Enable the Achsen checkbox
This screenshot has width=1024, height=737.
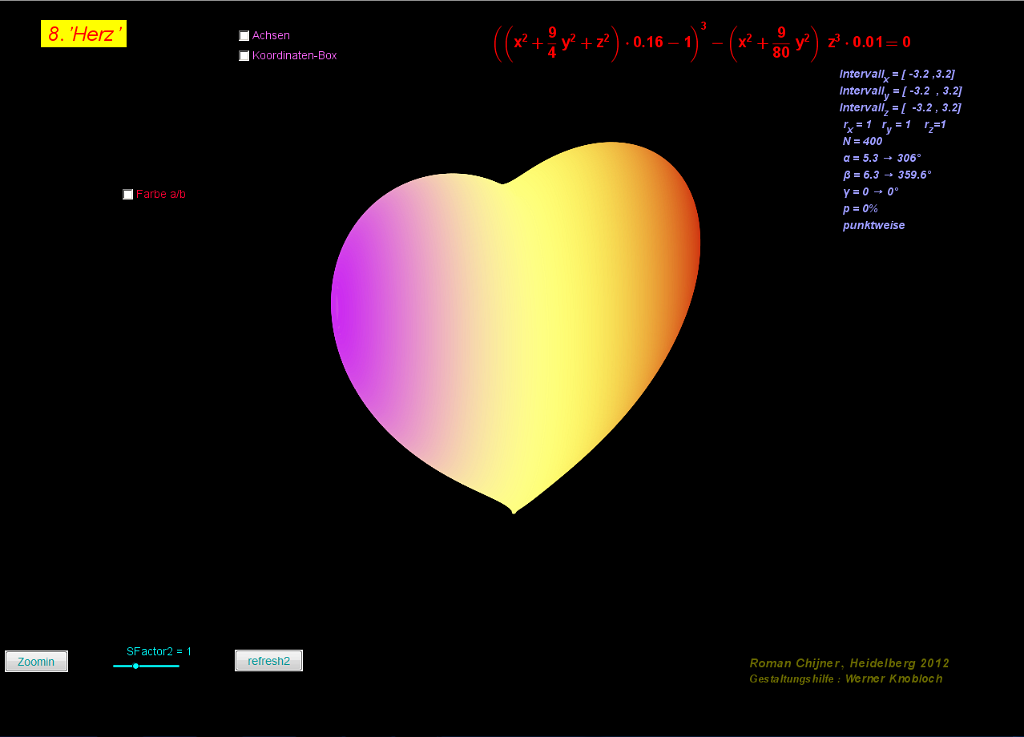[x=244, y=36]
